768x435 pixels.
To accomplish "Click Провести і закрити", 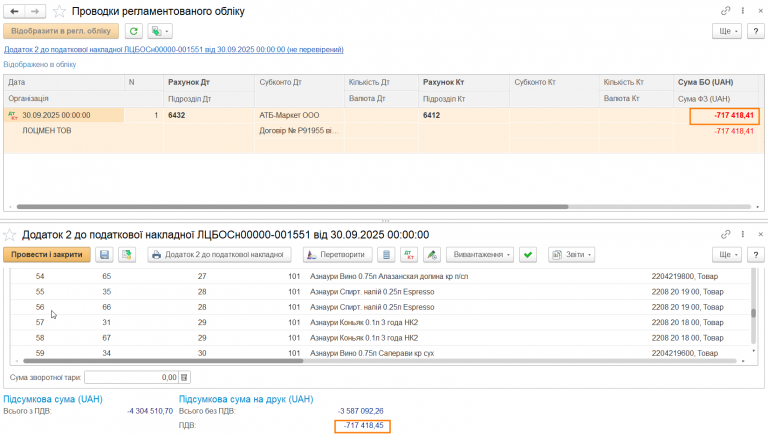I will [47, 255].
